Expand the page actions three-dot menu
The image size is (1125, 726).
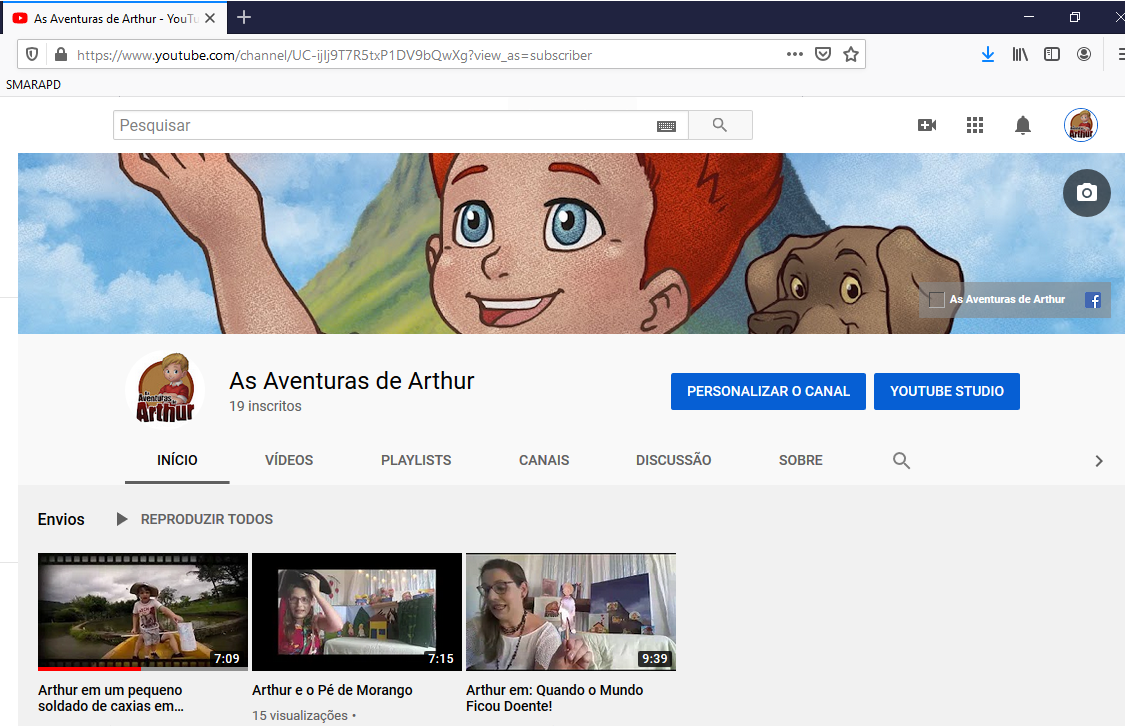(x=795, y=55)
